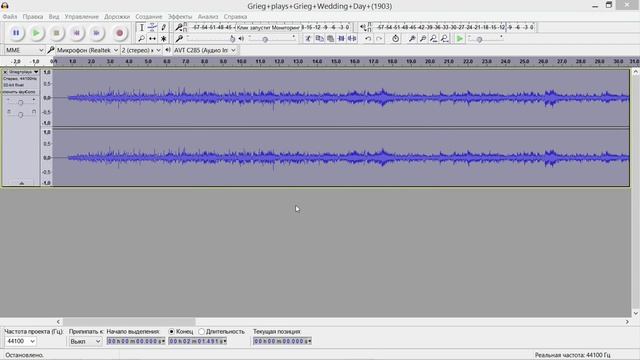Click the green Play-at-speed button
The image size is (640, 360).
(x=460, y=38)
